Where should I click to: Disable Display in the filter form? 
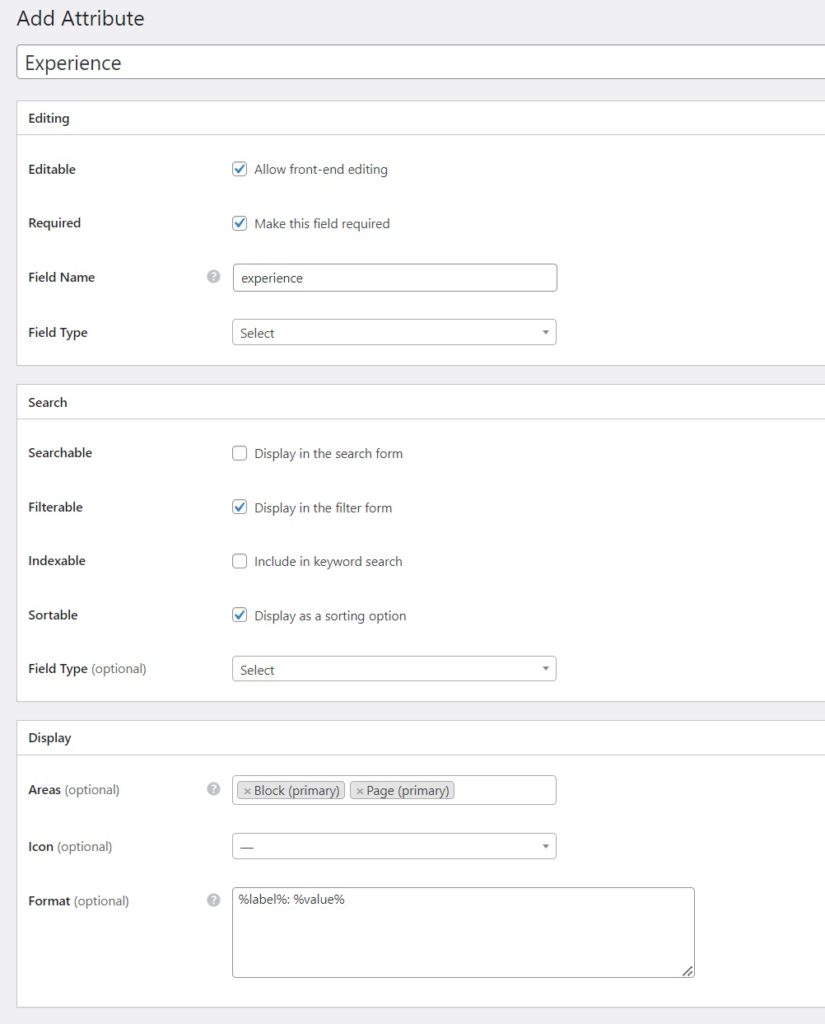coord(239,507)
